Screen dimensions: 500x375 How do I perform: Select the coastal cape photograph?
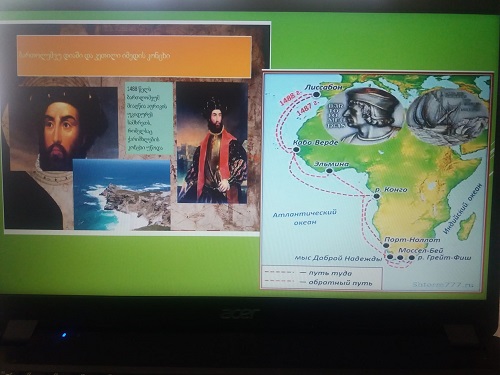[122, 195]
